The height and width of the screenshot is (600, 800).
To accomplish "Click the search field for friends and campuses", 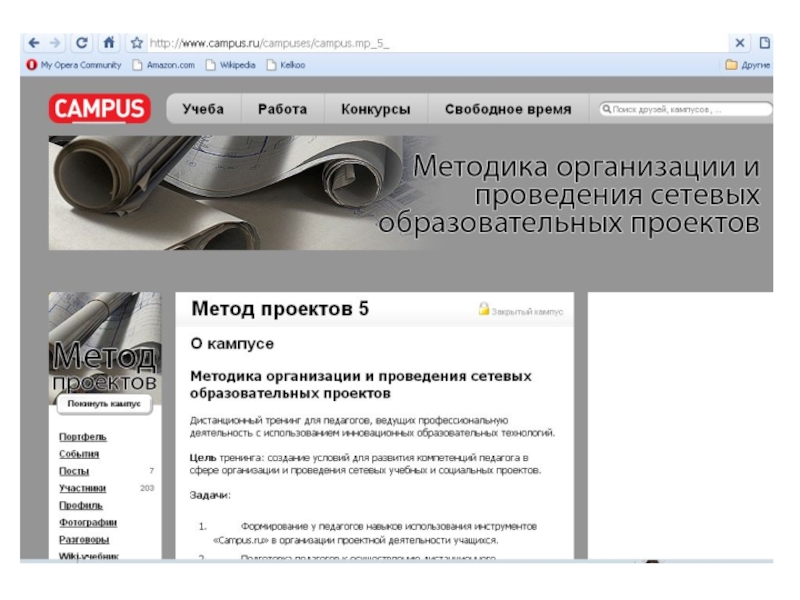I will click(685, 109).
